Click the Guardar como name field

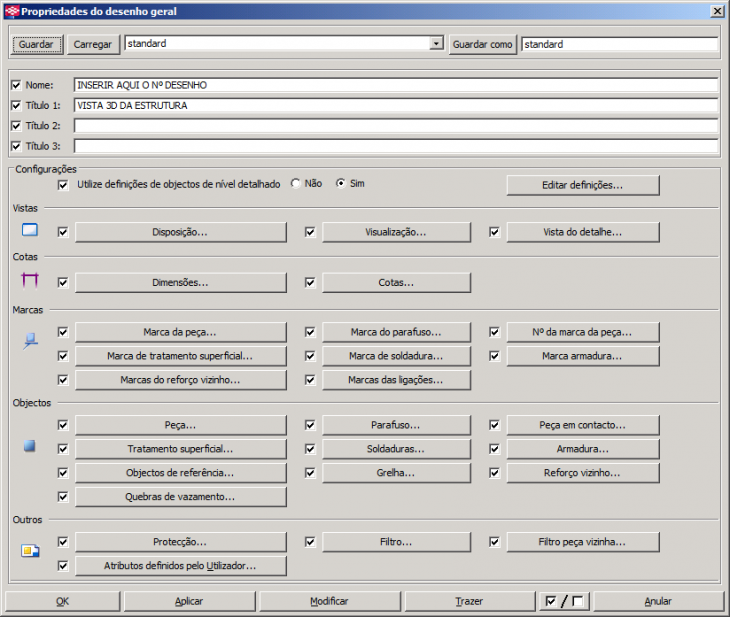tap(620, 44)
